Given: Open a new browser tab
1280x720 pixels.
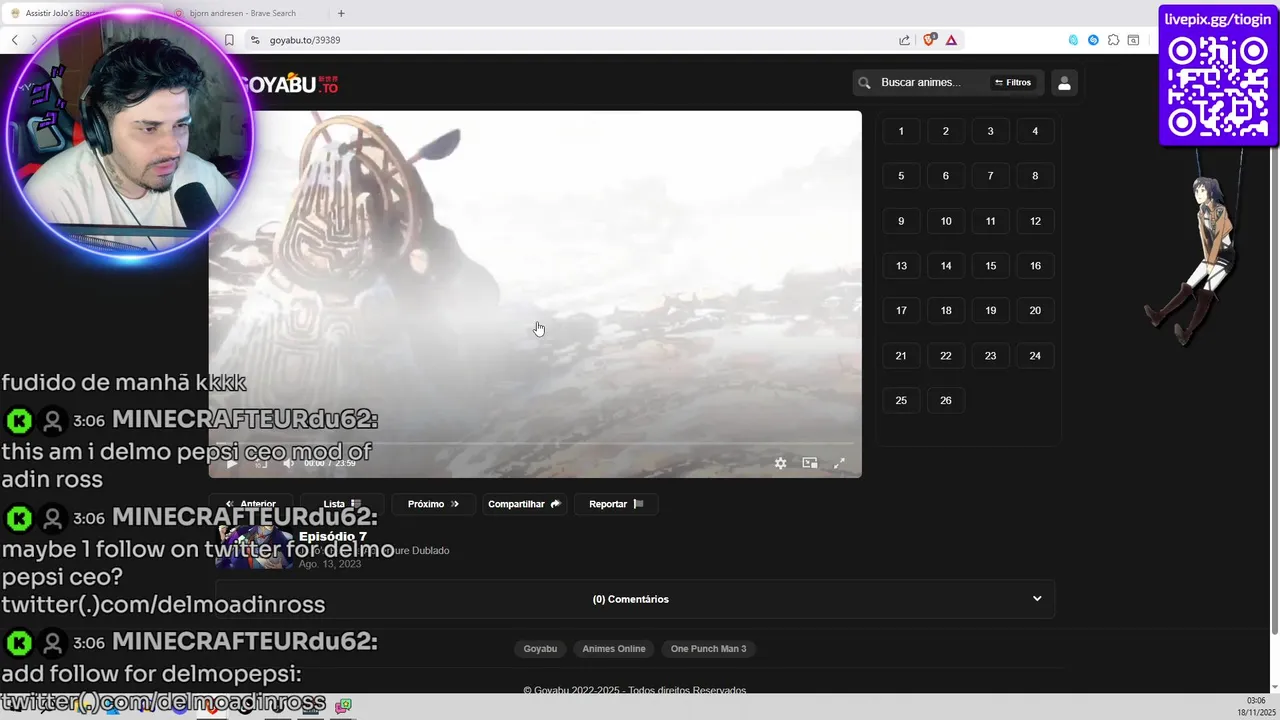Looking at the screenshot, I should (x=341, y=13).
